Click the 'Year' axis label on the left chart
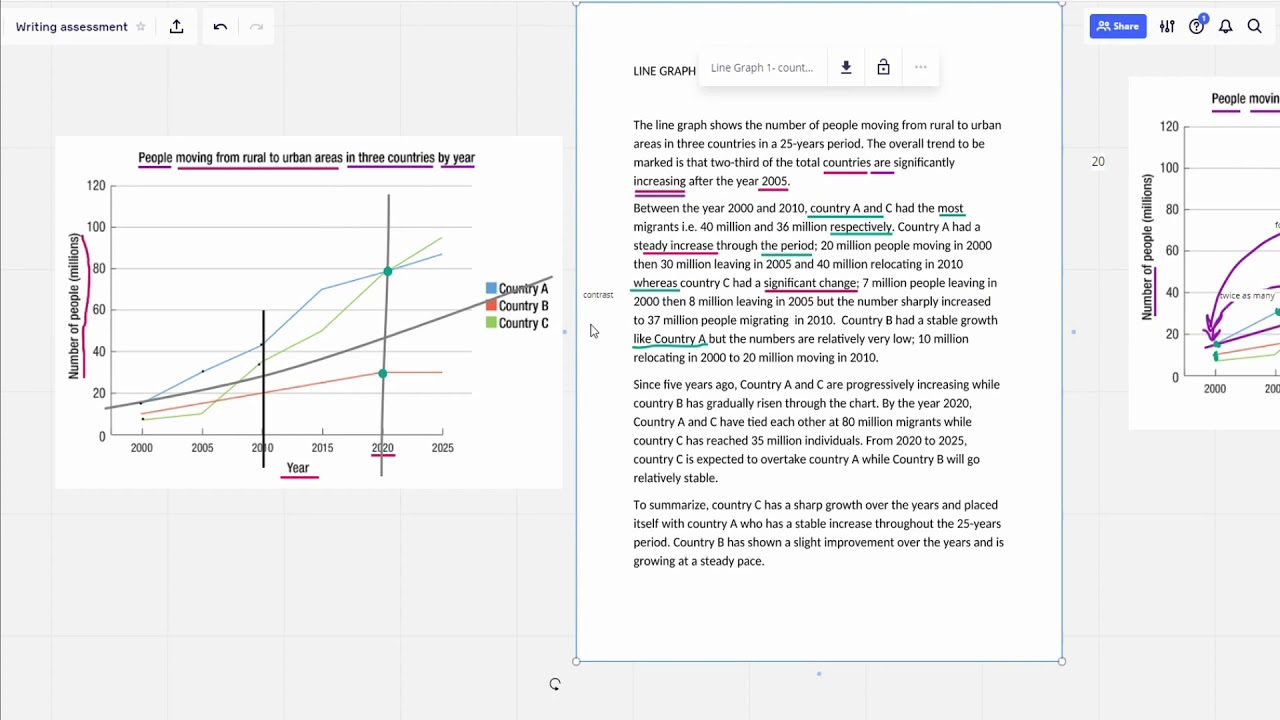Viewport: 1280px width, 720px height. (x=298, y=468)
